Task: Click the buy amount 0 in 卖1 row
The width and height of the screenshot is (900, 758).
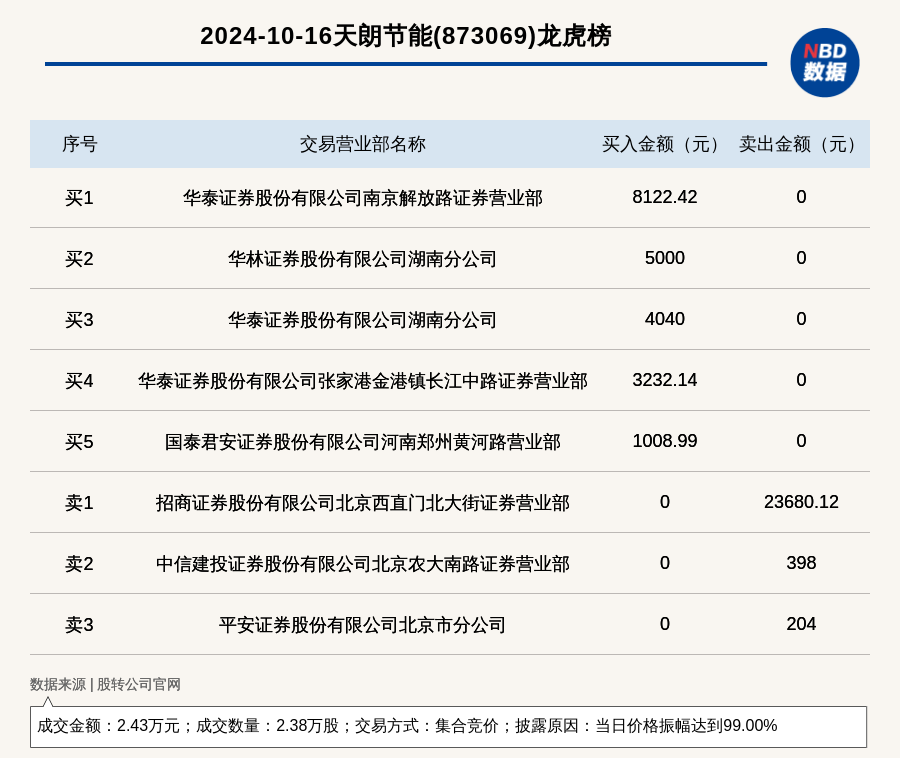Action: [665, 502]
